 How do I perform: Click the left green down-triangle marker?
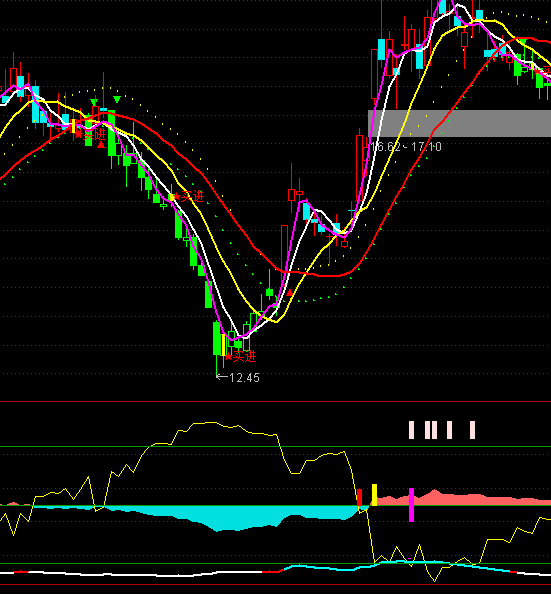[x=94, y=102]
